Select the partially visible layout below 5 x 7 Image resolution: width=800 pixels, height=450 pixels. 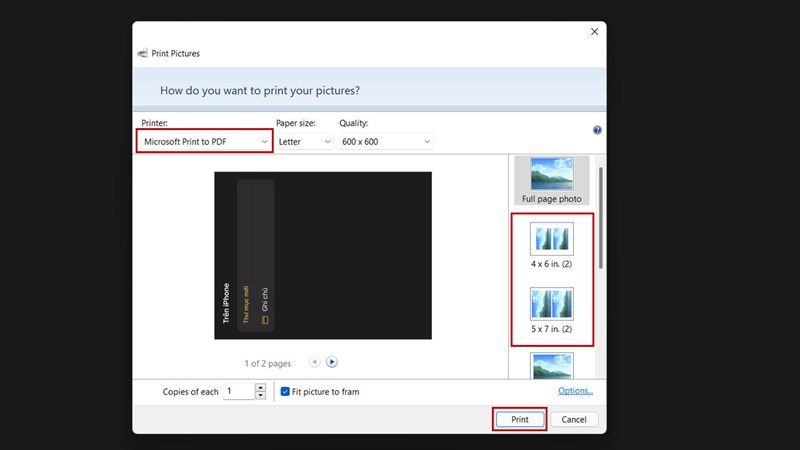(x=552, y=365)
